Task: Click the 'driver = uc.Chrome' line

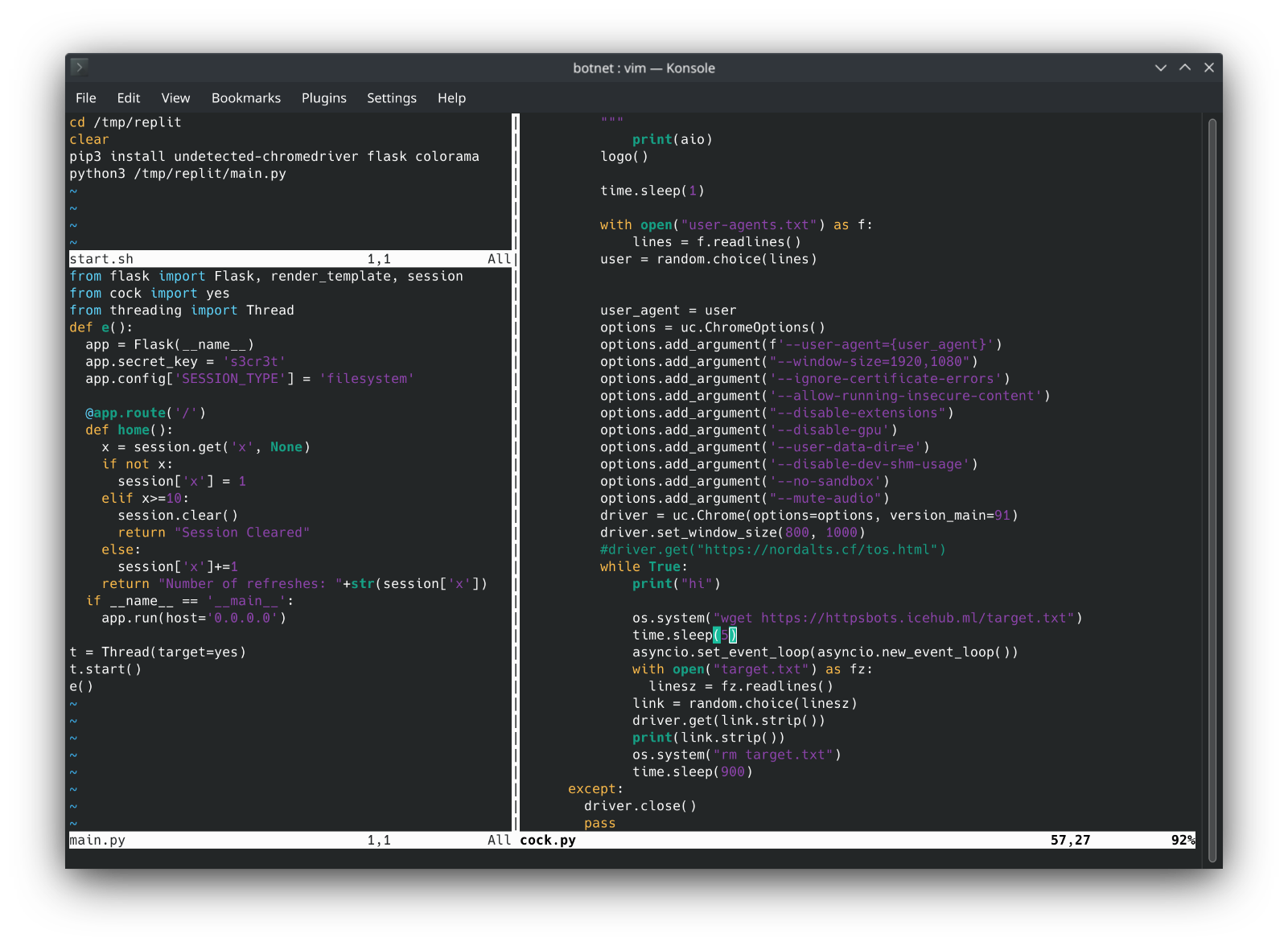Action: [809, 516]
